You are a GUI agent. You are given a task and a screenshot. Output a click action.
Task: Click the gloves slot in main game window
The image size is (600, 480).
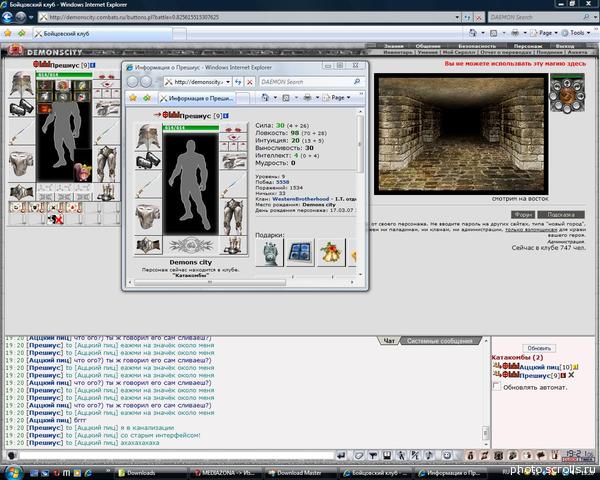click(106, 109)
